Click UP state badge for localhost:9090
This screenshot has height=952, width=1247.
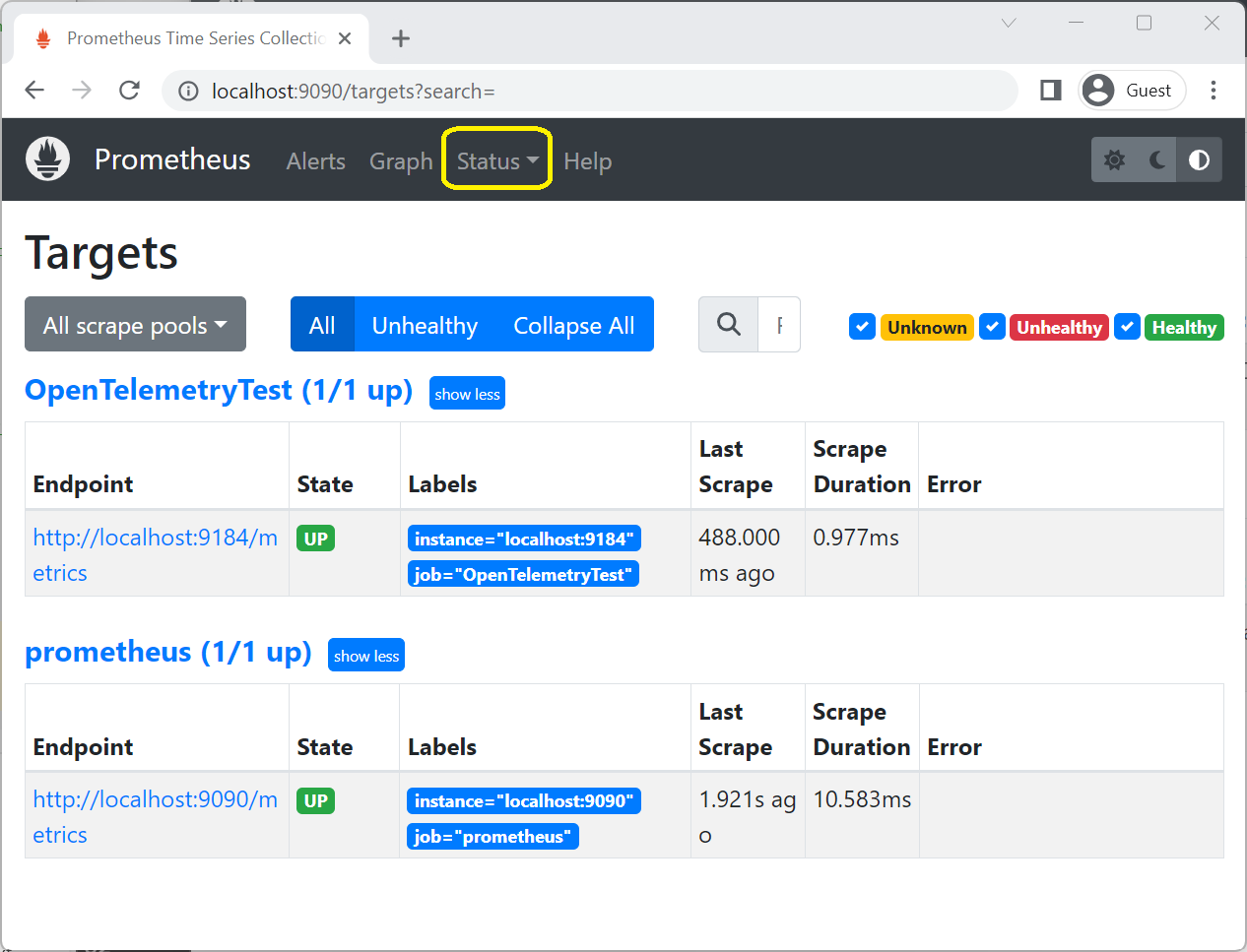pos(316,800)
